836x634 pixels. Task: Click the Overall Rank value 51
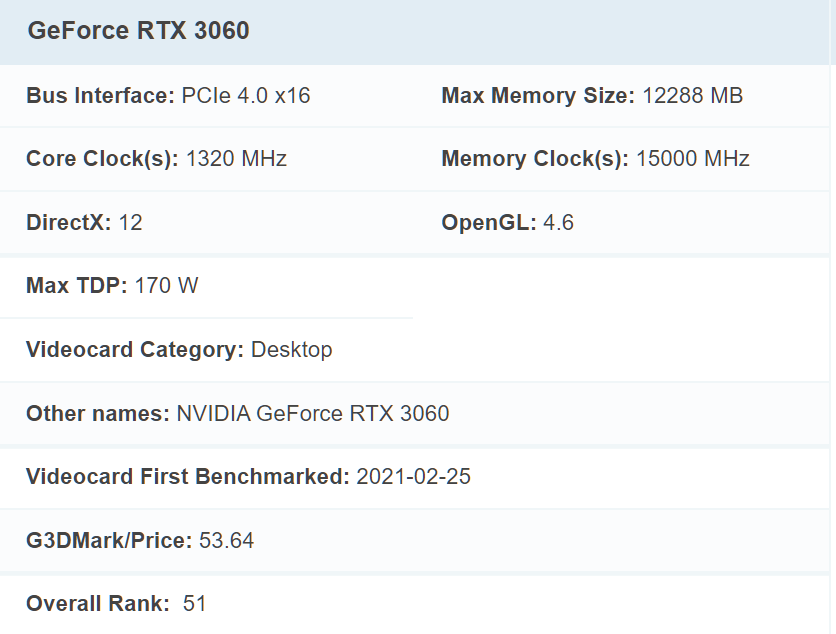pyautogui.click(x=194, y=604)
